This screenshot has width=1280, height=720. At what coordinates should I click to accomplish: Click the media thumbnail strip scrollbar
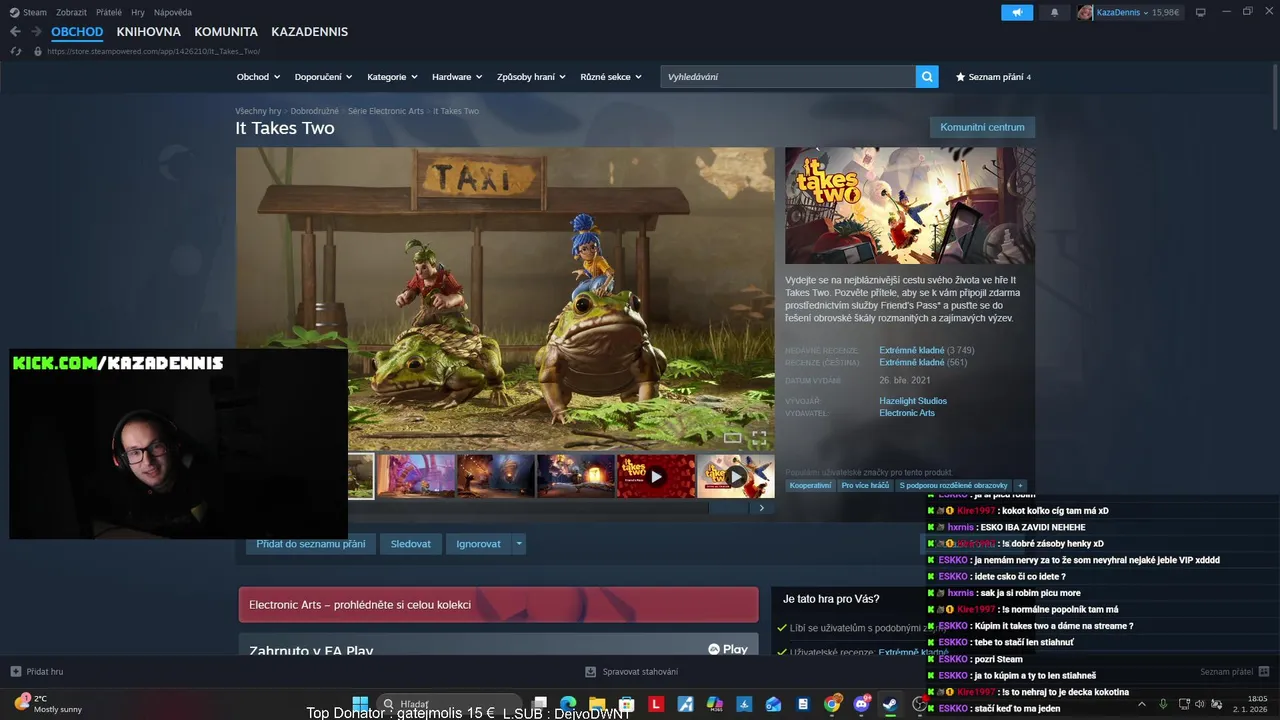tap(727, 508)
